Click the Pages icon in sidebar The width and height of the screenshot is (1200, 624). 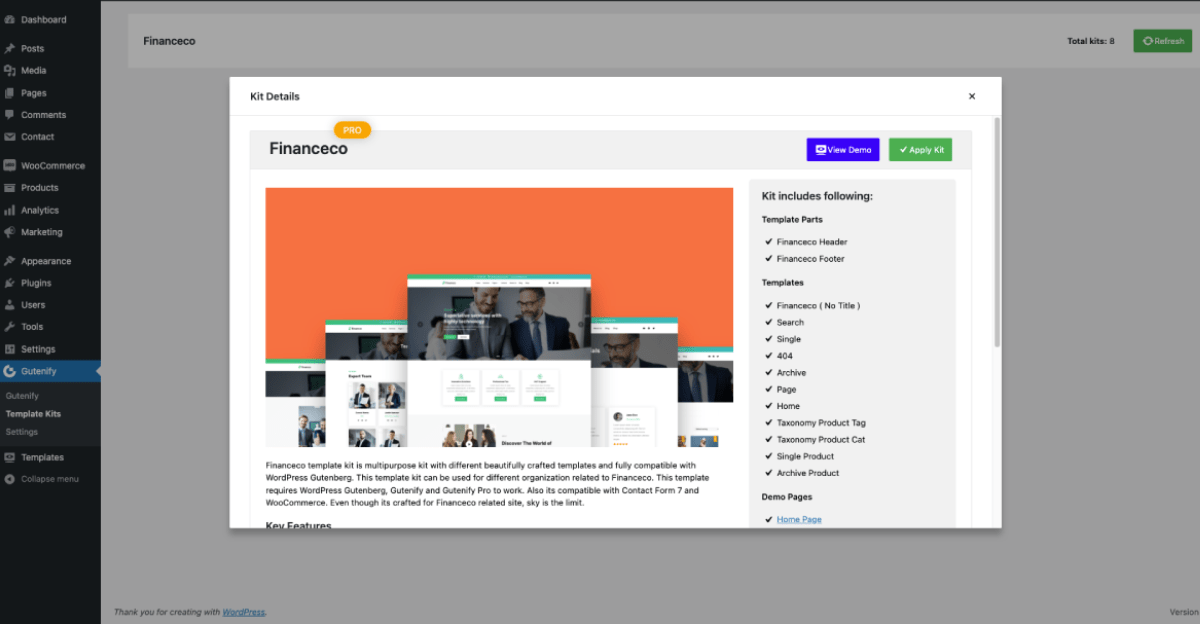(x=9, y=93)
